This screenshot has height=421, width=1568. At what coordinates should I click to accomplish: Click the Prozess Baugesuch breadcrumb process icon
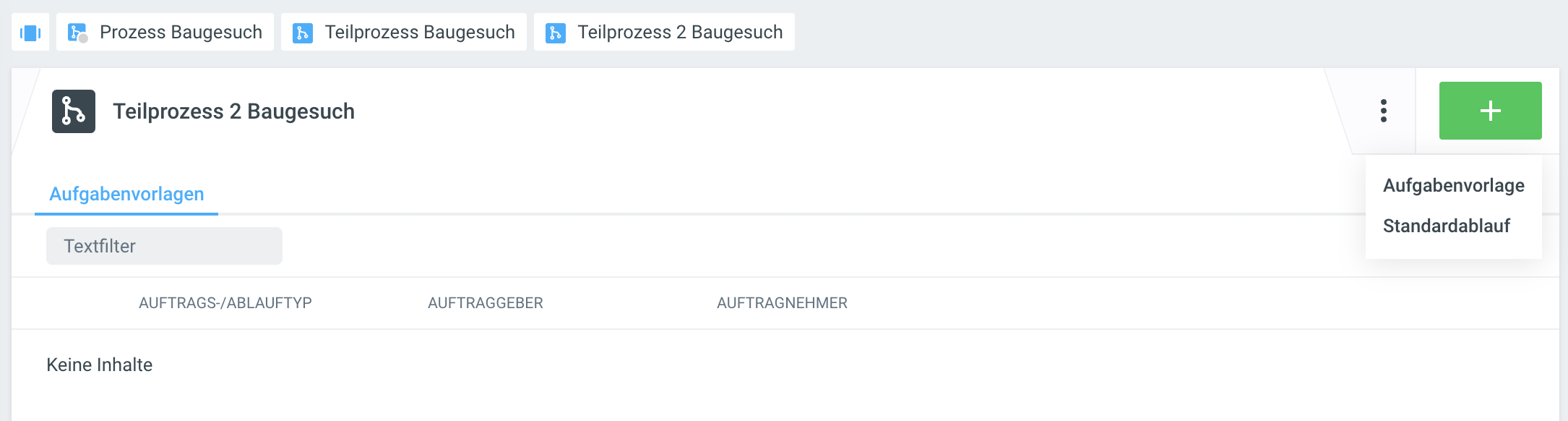pos(76,32)
